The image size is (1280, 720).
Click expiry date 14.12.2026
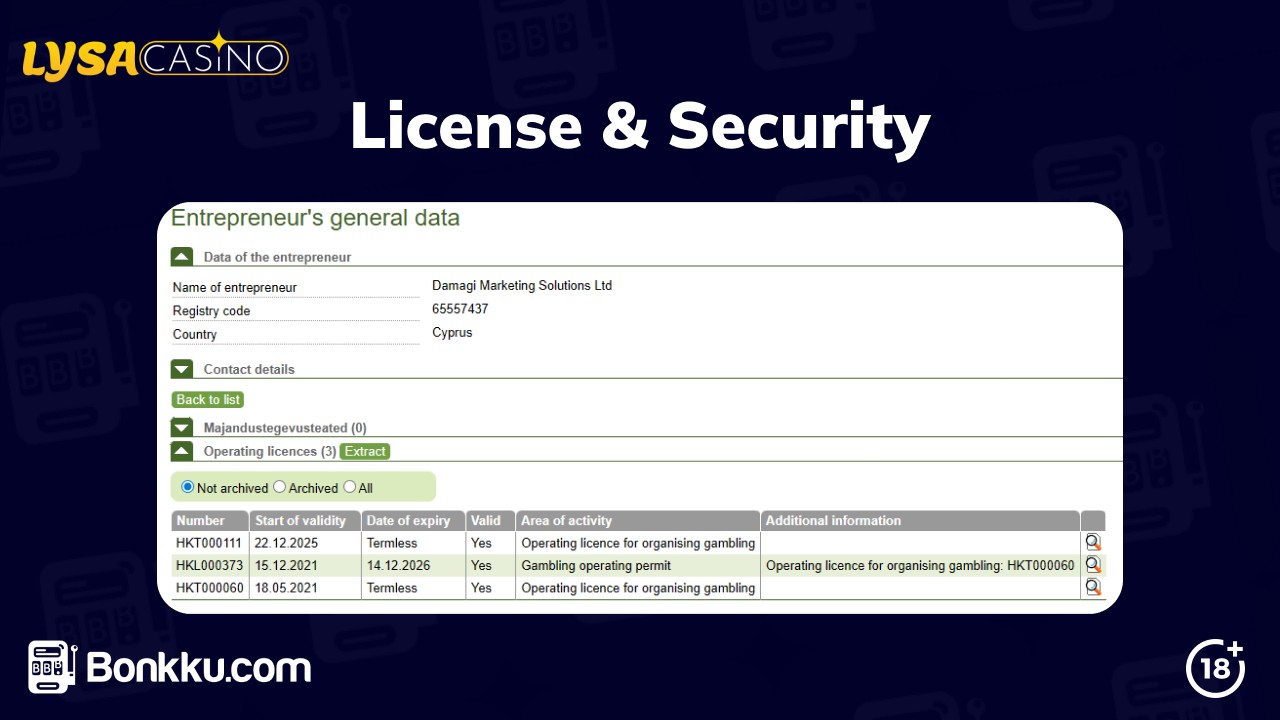pyautogui.click(x=398, y=565)
